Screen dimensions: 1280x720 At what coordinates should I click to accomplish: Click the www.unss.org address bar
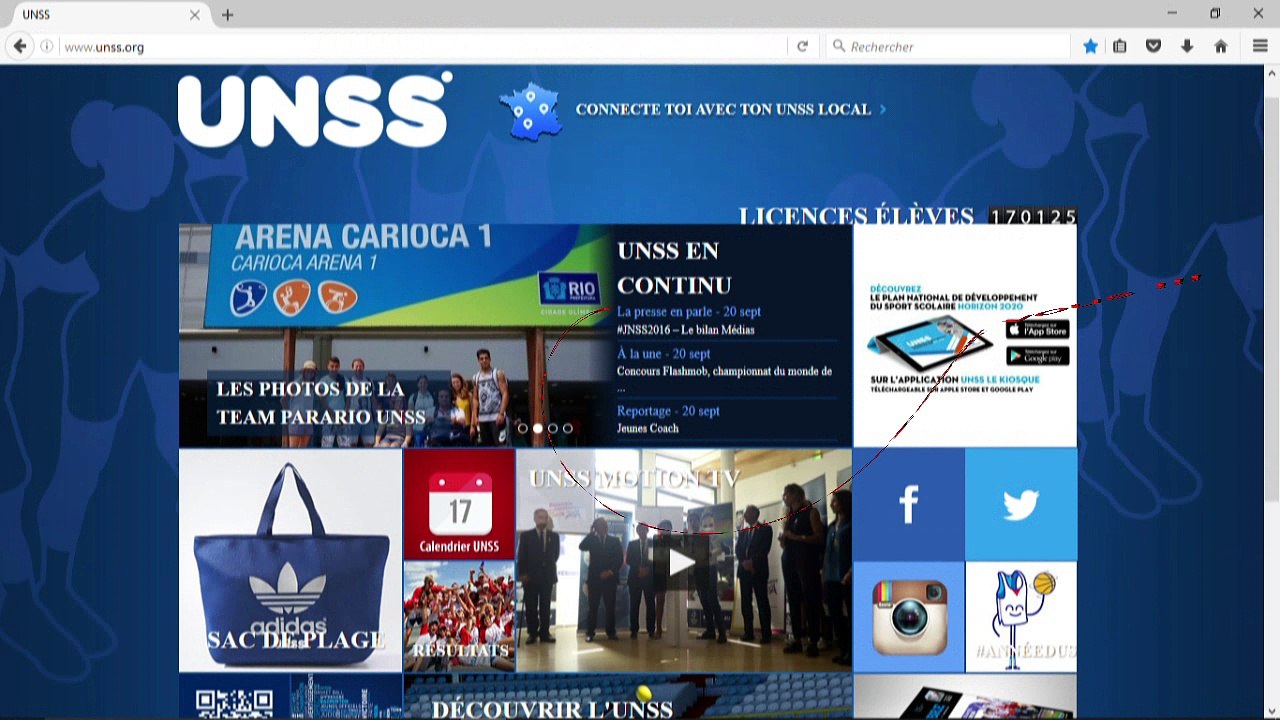[425, 47]
